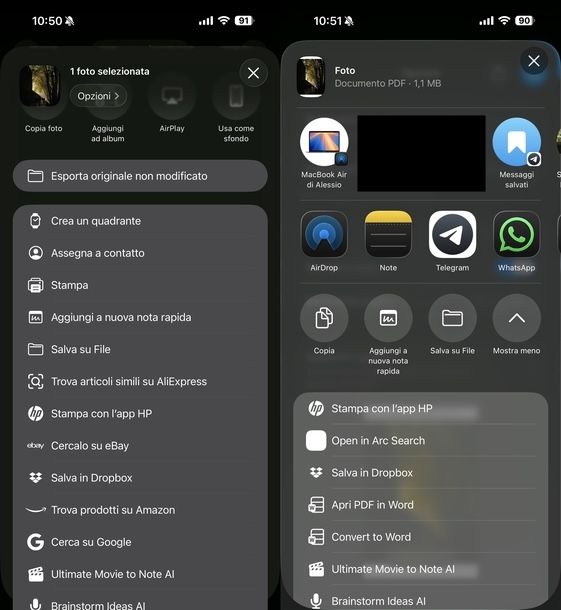Image resolution: width=561 pixels, height=610 pixels.
Task: Share to Telegram Messaggi salvati contact
Action: pyautogui.click(x=516, y=153)
